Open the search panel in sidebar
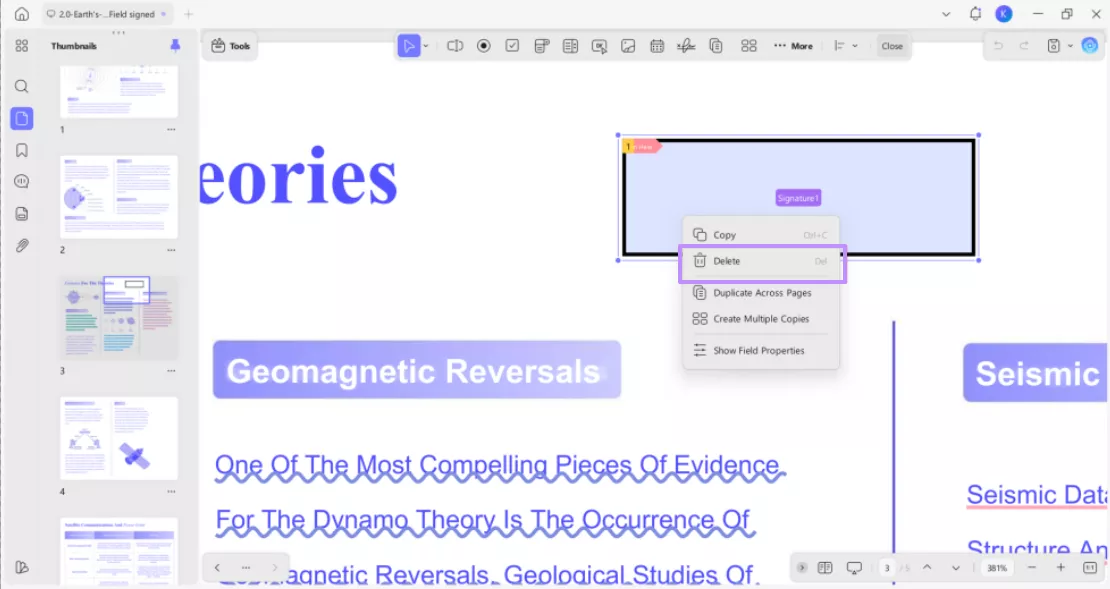Viewport: 1110px width, 589px height. (22, 86)
